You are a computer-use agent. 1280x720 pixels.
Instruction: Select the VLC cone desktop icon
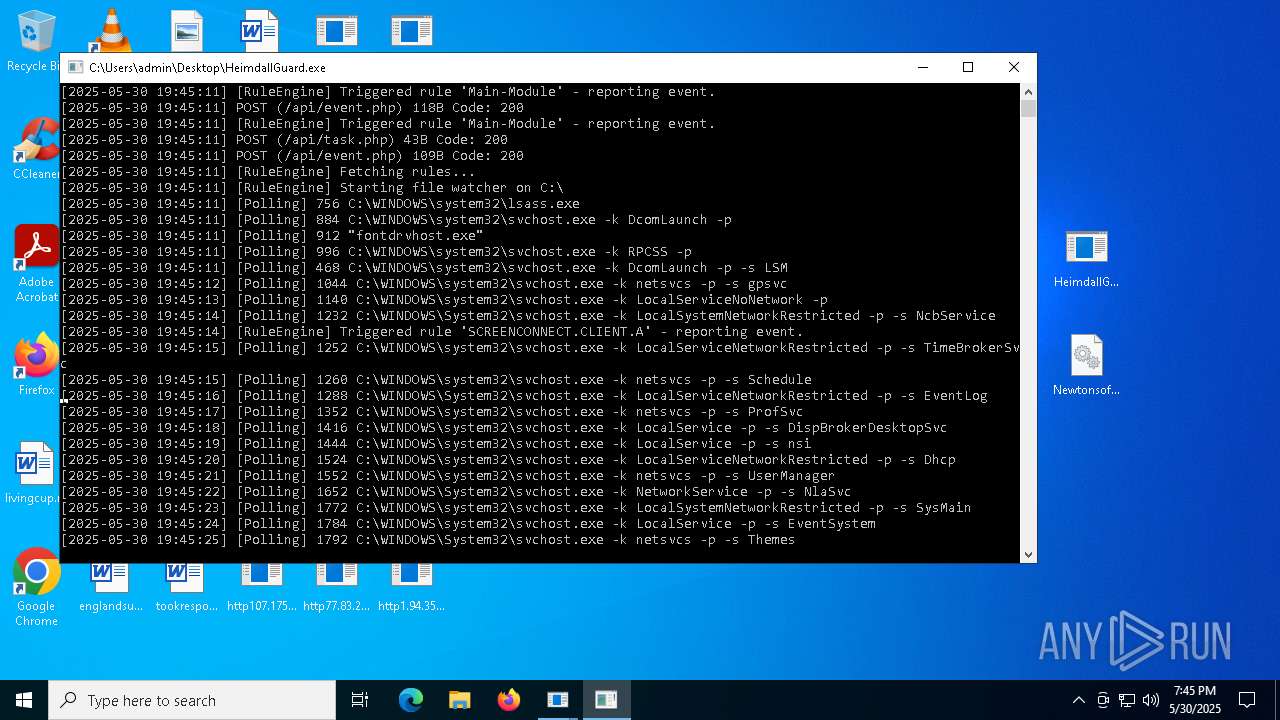point(111,30)
